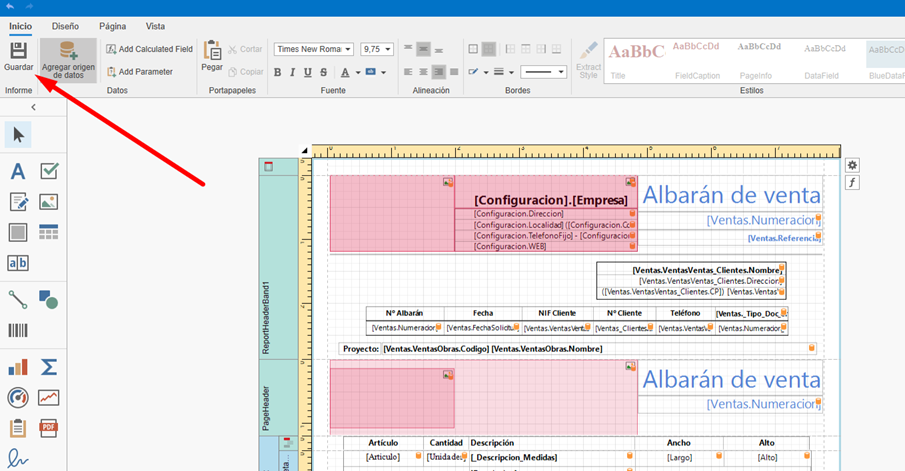Click Extract Style button
This screenshot has width=905, height=471.
[589, 60]
